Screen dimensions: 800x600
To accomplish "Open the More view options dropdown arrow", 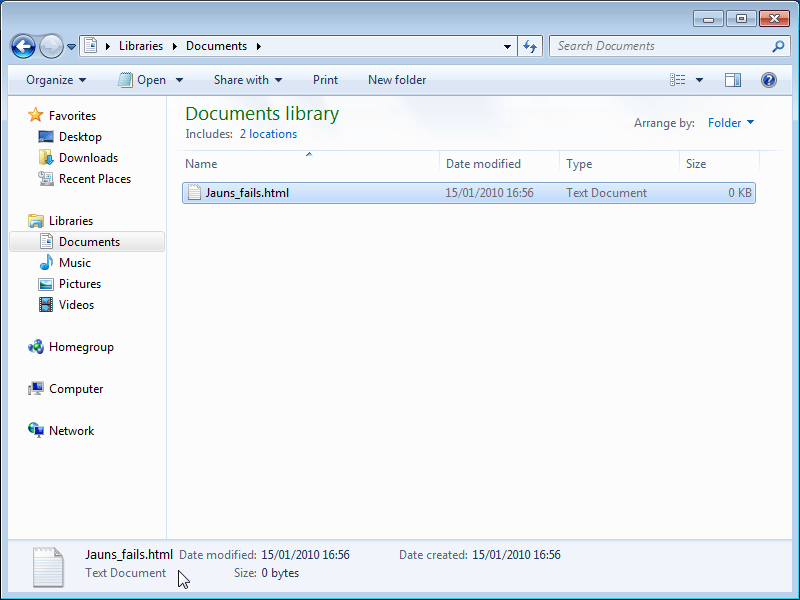I will [x=699, y=80].
